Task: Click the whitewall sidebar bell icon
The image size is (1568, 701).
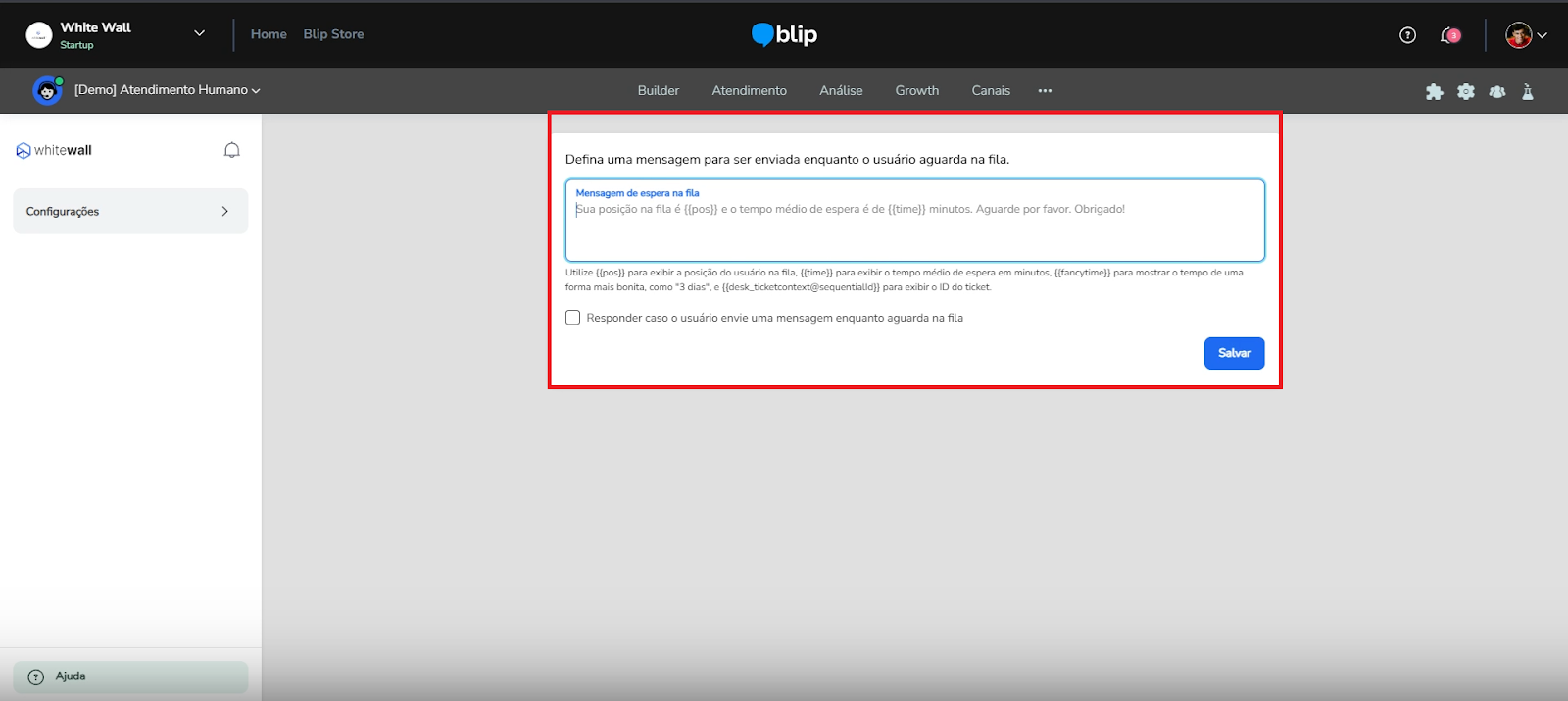Action: [231, 150]
